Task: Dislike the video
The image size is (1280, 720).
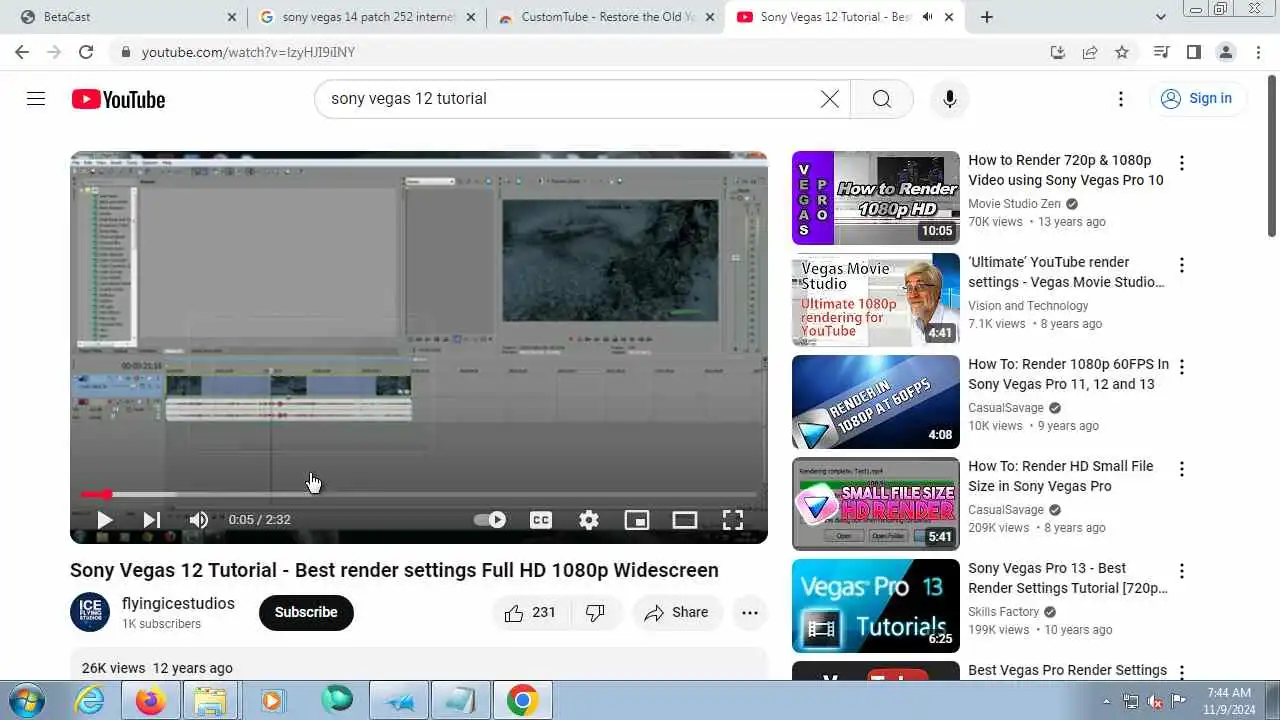Action: coord(595,613)
